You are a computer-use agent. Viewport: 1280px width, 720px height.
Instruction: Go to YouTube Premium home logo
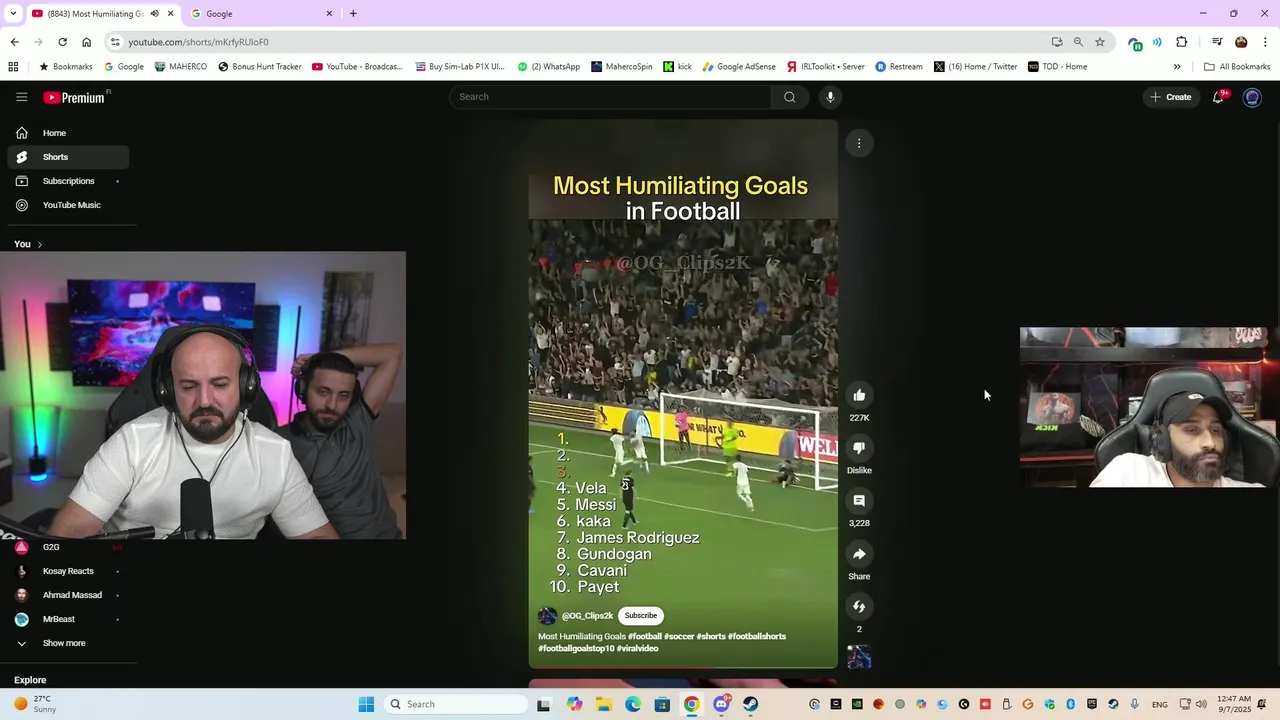(74, 97)
